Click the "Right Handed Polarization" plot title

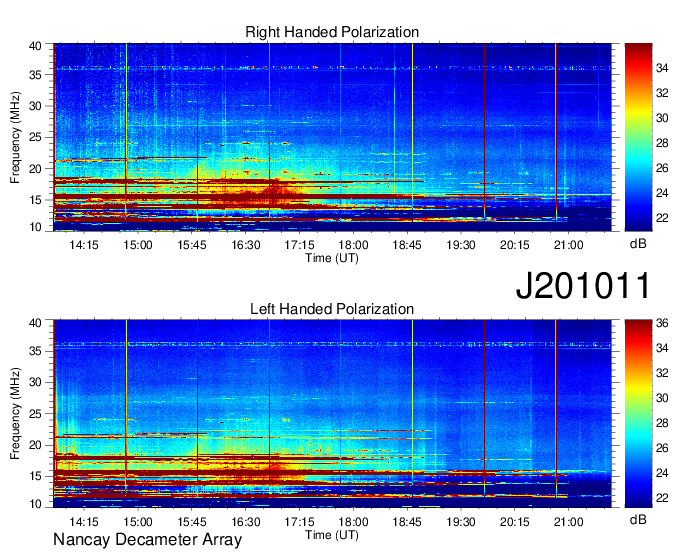tap(332, 32)
